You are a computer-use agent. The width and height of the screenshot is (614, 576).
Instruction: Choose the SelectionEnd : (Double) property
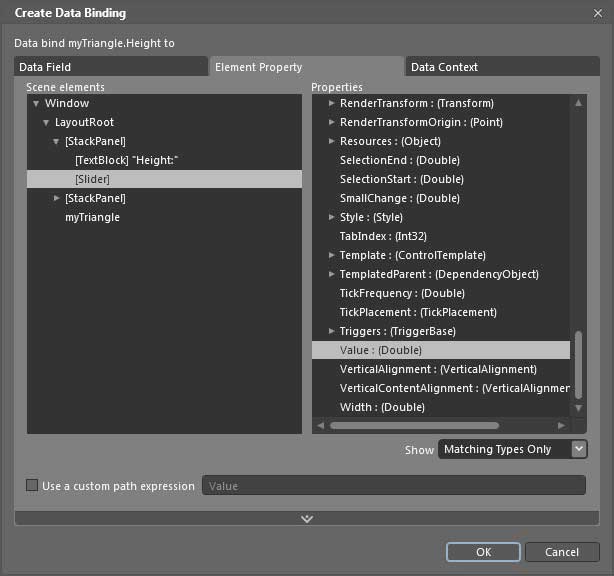[x=400, y=160]
